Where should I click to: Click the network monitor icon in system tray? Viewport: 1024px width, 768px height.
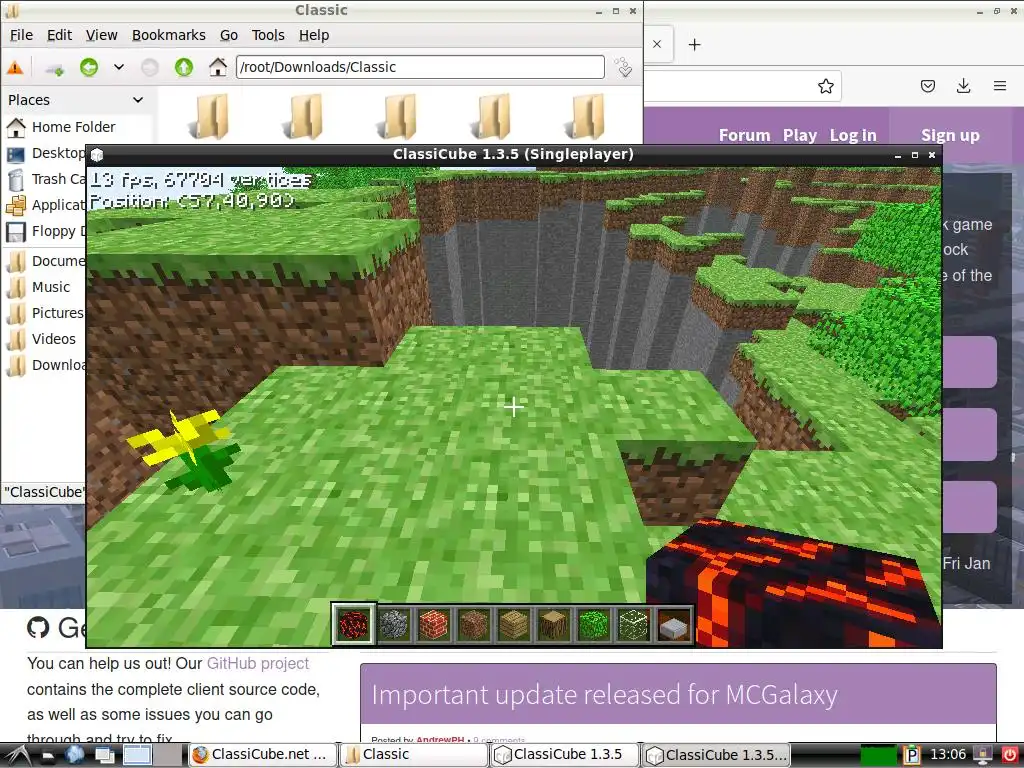pos(982,756)
